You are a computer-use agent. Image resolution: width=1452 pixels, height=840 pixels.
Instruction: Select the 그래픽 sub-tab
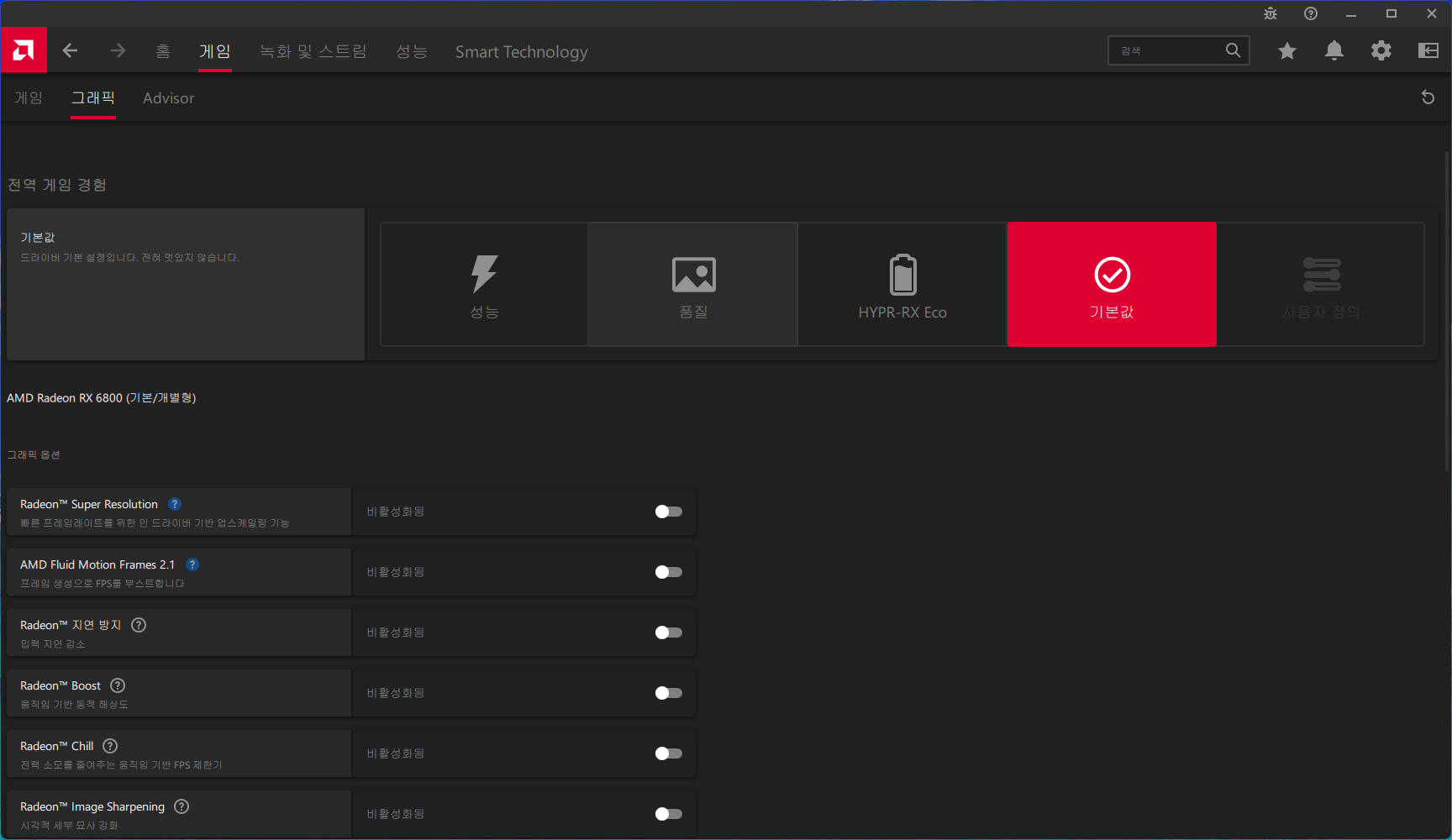(93, 98)
